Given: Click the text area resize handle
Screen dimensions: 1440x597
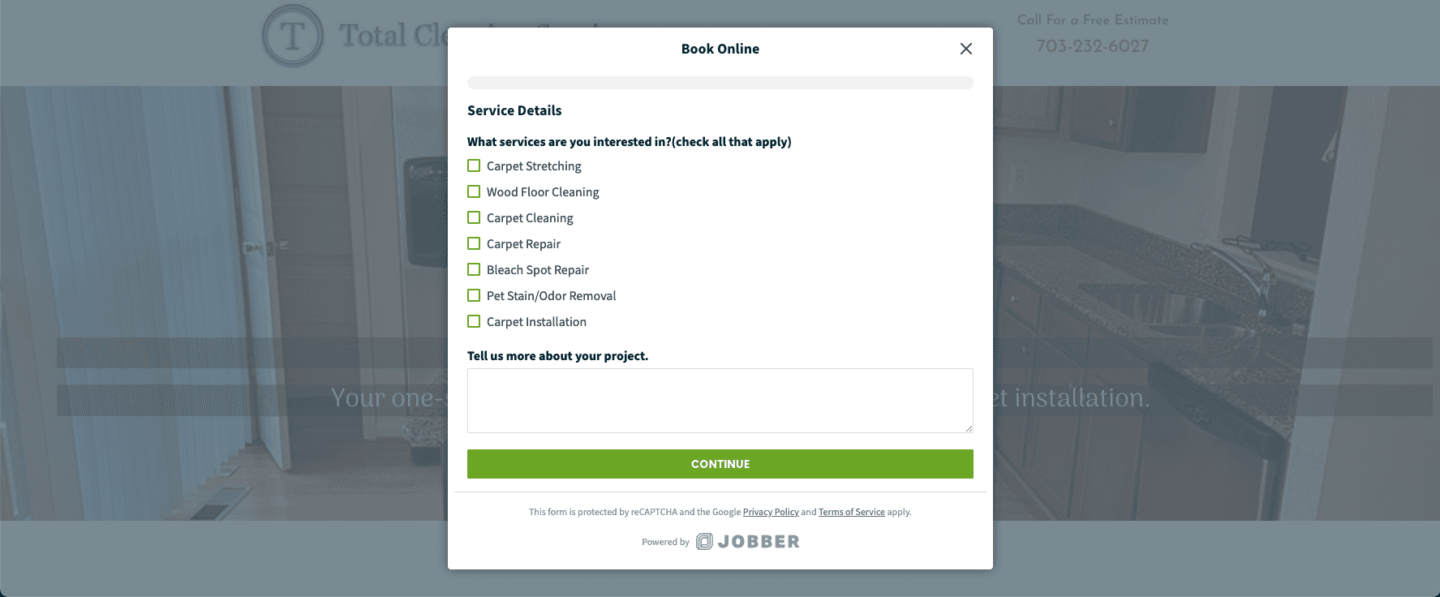Looking at the screenshot, I should [x=967, y=427].
